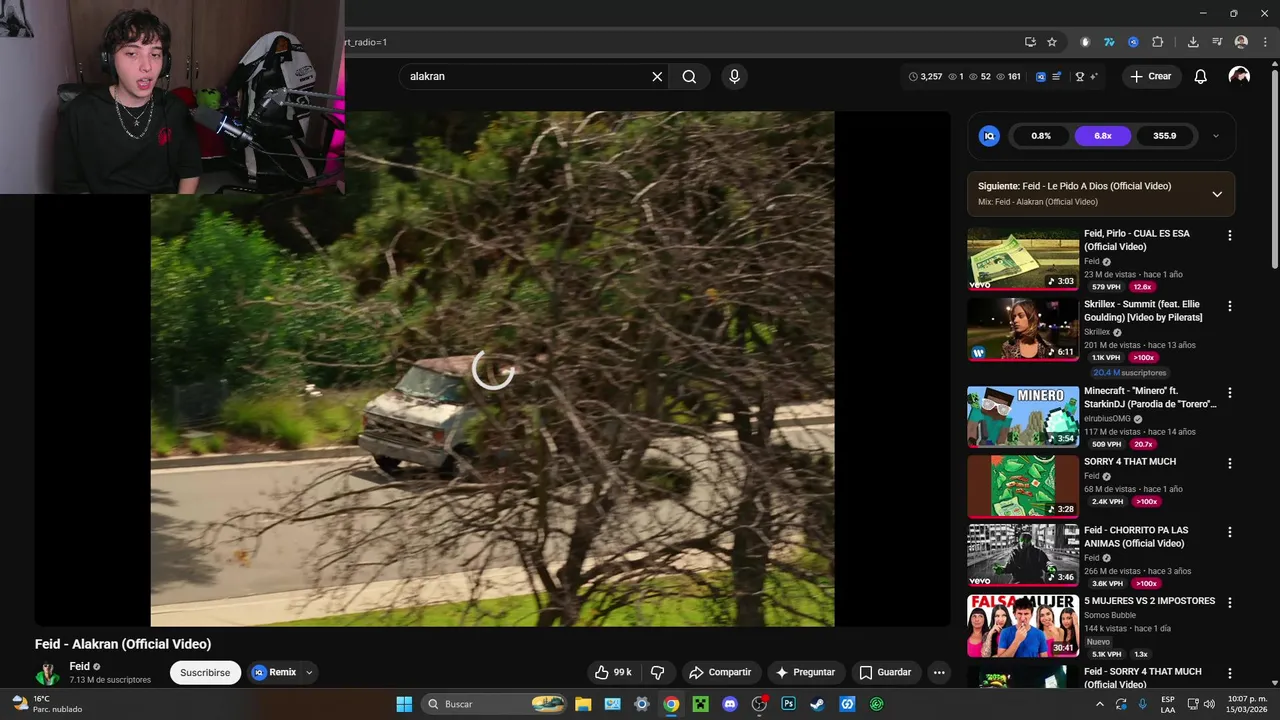Open the YouTube account avatar menu
The width and height of the screenshot is (1280, 720).
coord(1239,76)
